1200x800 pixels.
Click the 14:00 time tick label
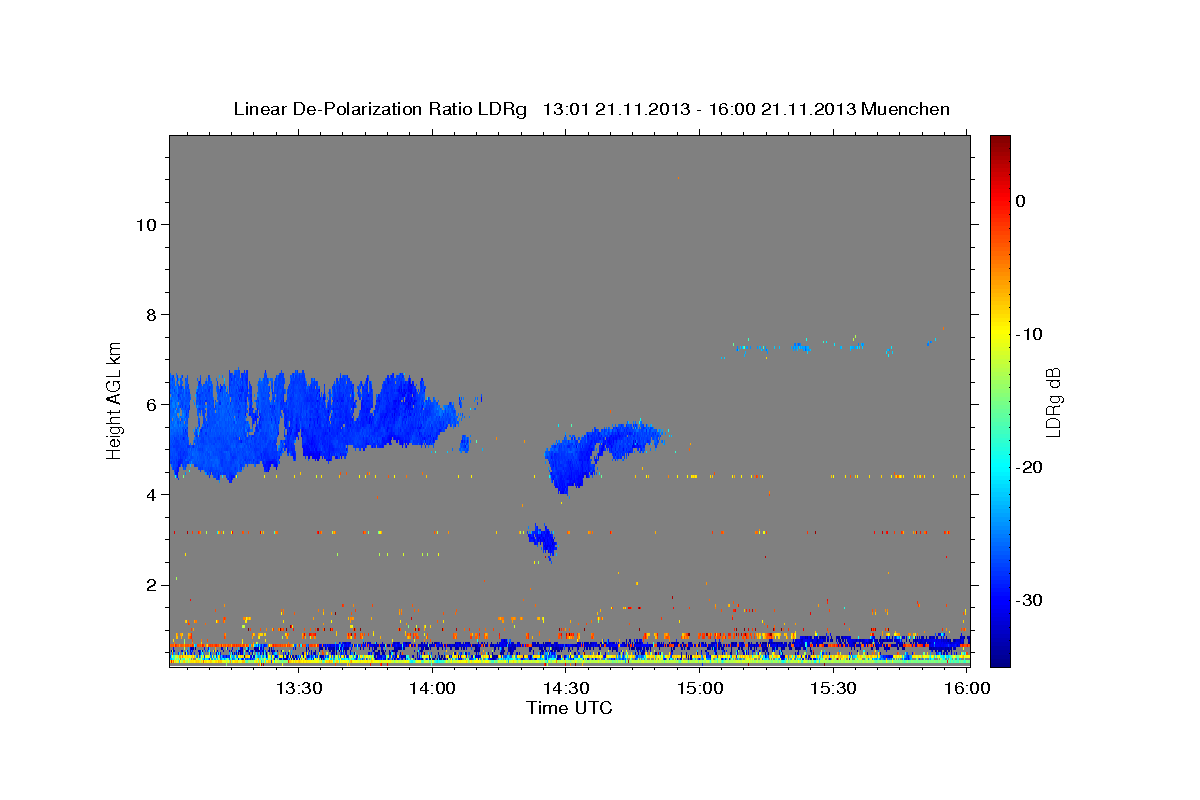point(432,688)
